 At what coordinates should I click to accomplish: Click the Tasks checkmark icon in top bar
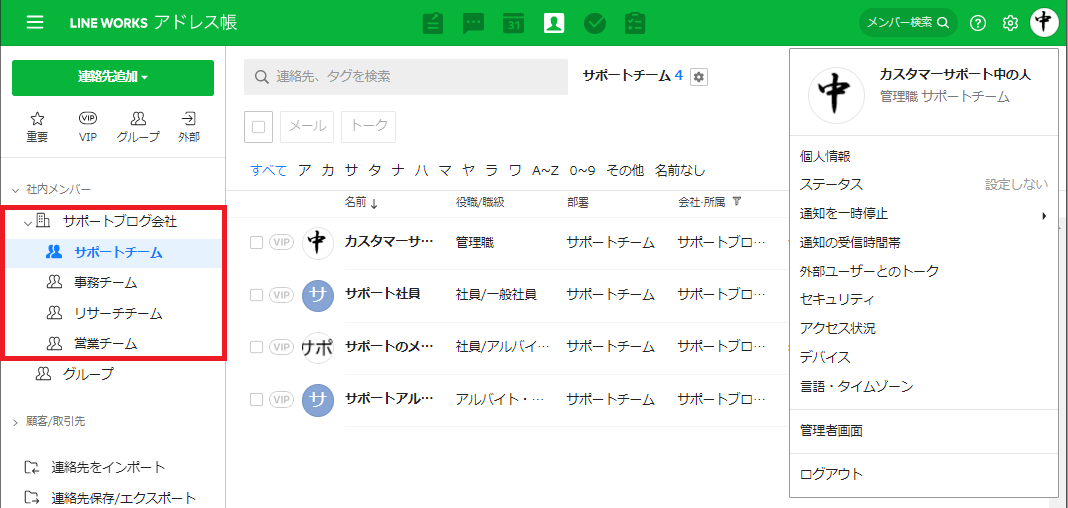[595, 23]
